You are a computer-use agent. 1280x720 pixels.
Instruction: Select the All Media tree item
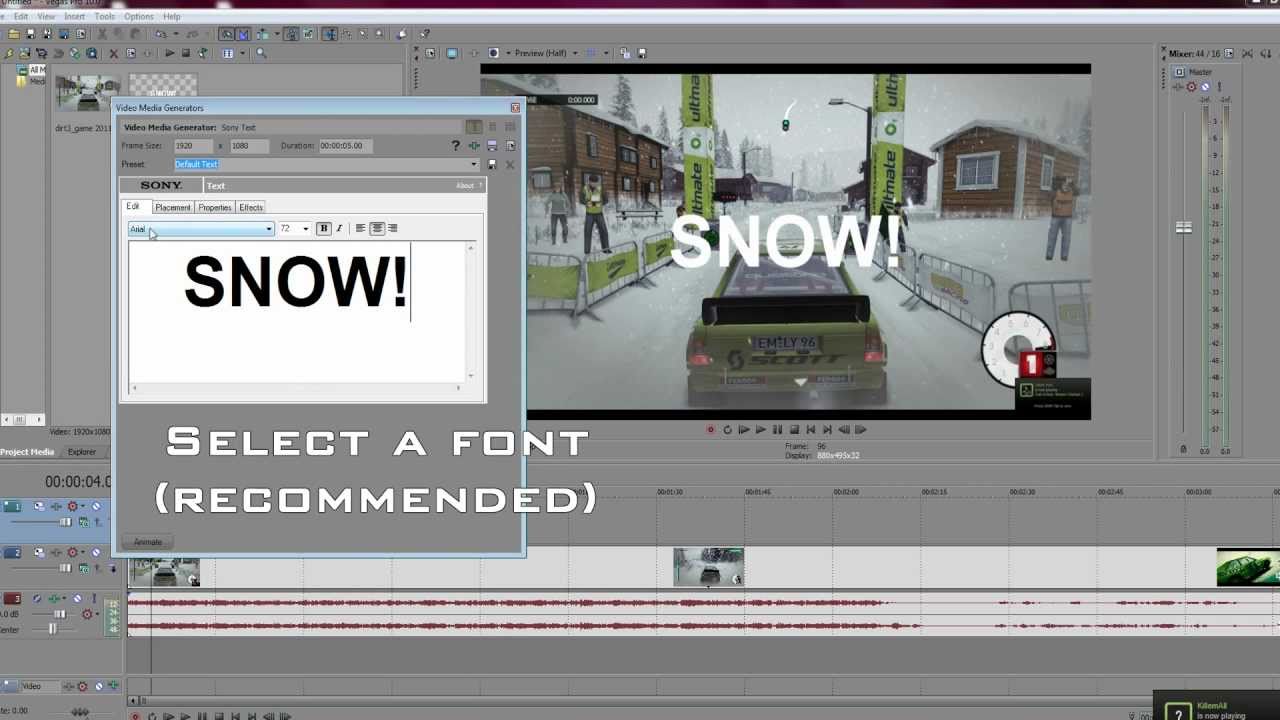click(x=36, y=70)
